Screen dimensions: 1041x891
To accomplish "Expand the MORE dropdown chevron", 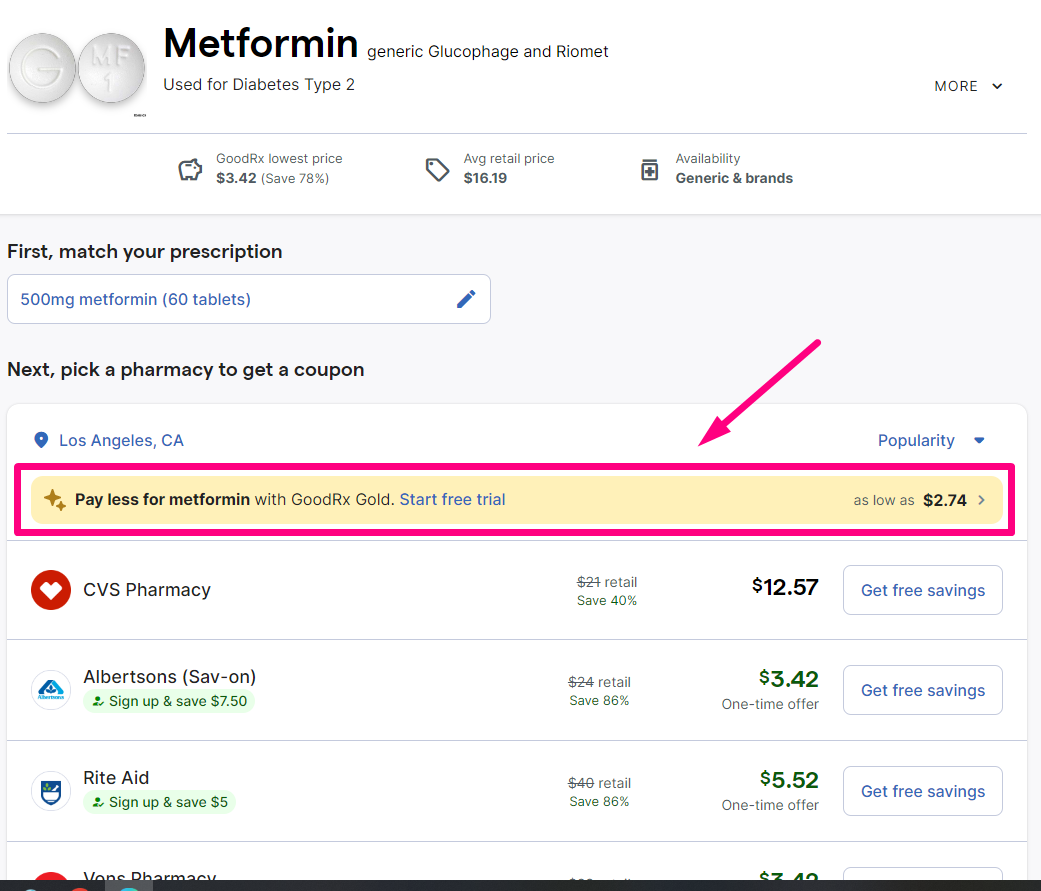I will [x=997, y=86].
